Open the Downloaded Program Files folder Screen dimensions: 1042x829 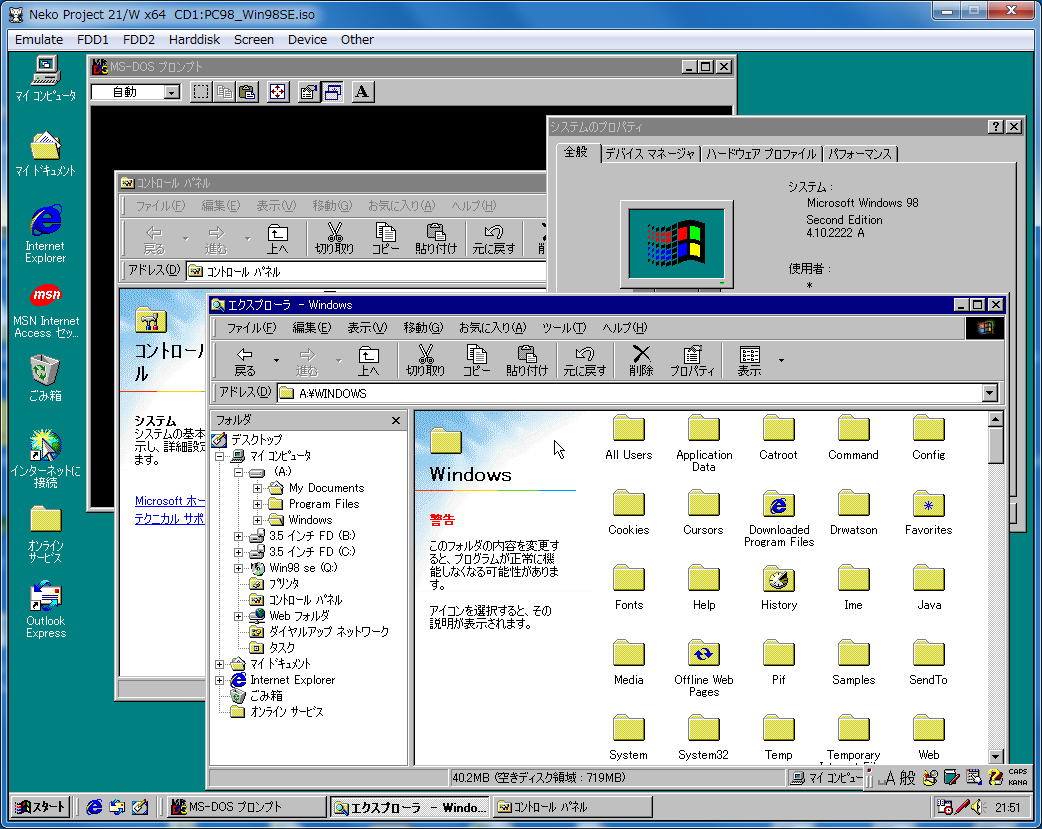[x=778, y=505]
